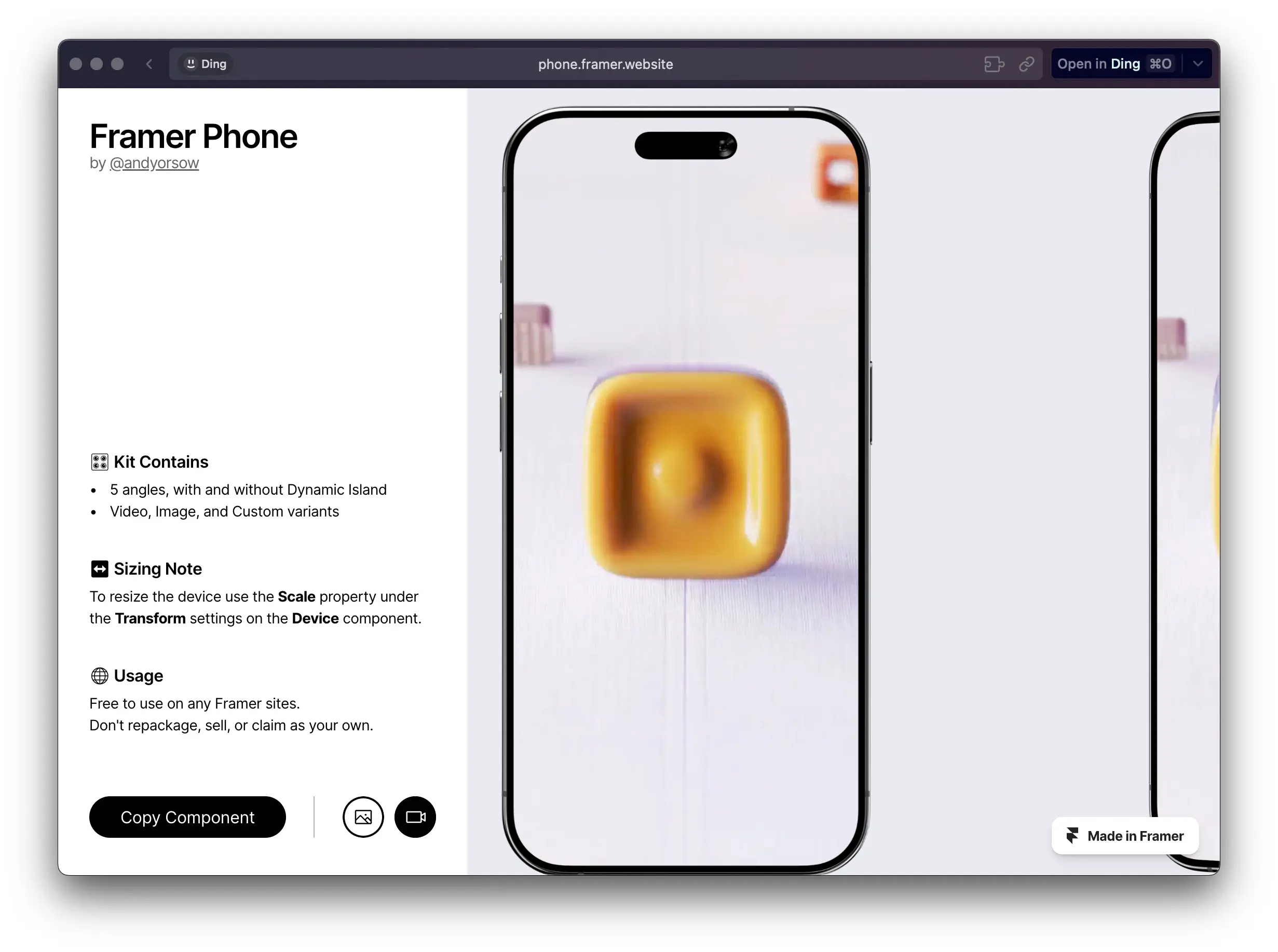Image resolution: width=1278 pixels, height=952 pixels.
Task: Click the @andyorsow creator link
Action: click(154, 163)
